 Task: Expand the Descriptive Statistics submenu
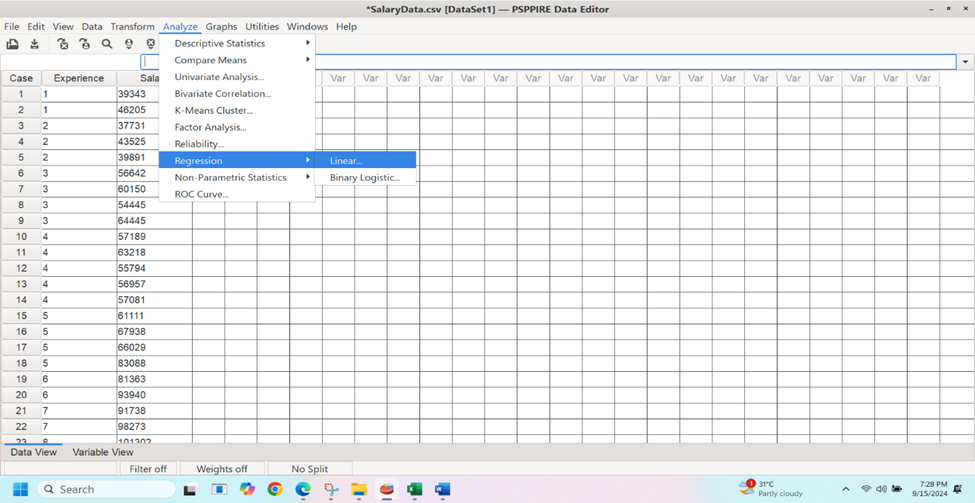pos(237,44)
